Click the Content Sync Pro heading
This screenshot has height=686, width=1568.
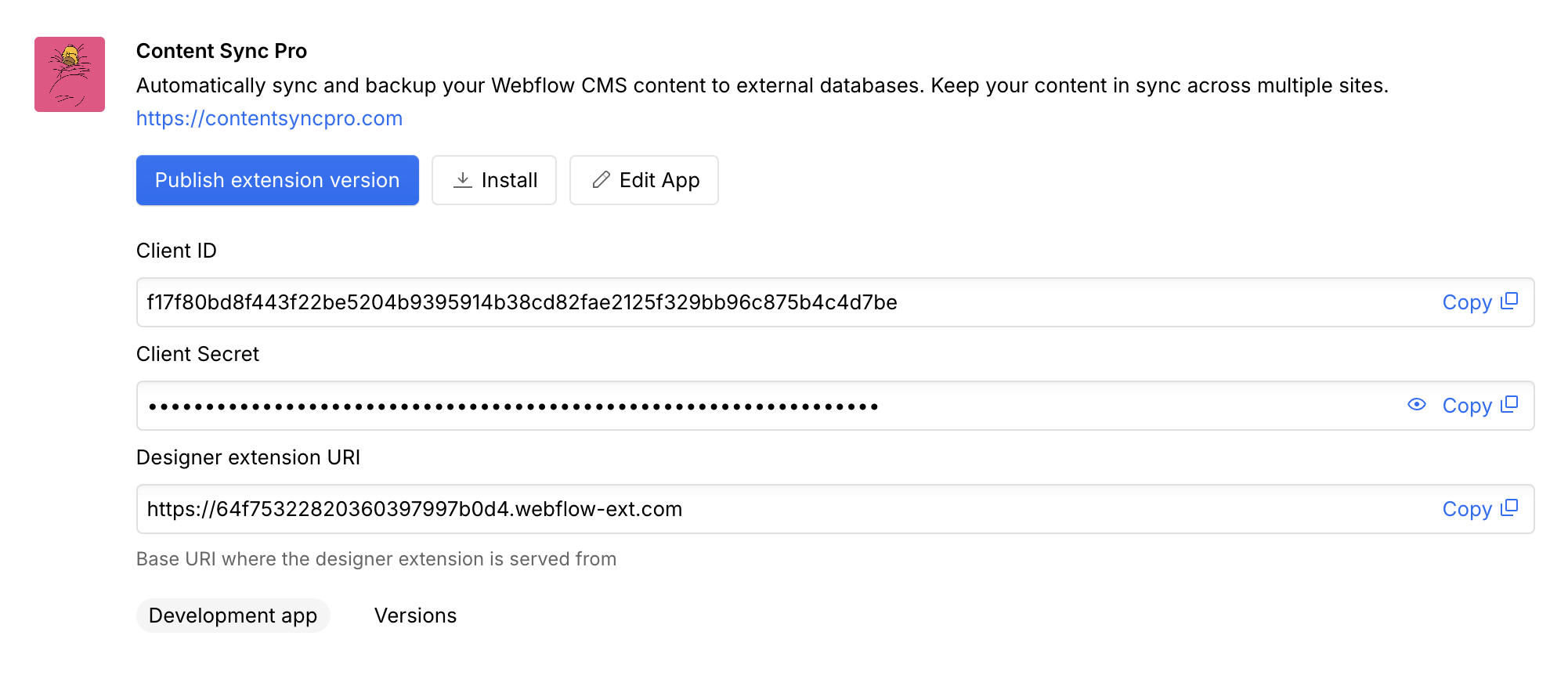click(222, 51)
